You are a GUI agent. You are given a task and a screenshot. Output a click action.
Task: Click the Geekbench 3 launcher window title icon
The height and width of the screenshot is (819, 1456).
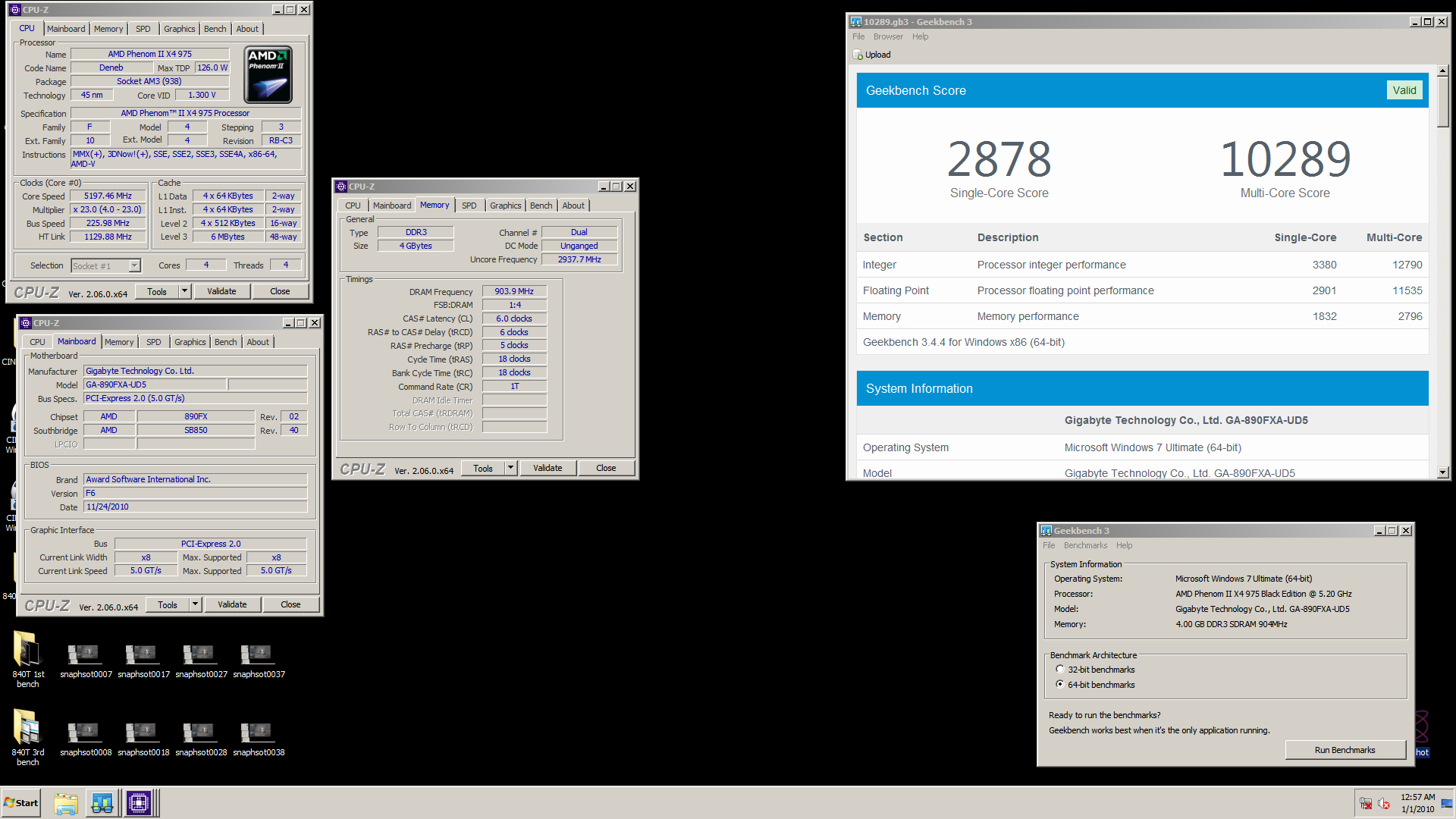(x=1046, y=531)
